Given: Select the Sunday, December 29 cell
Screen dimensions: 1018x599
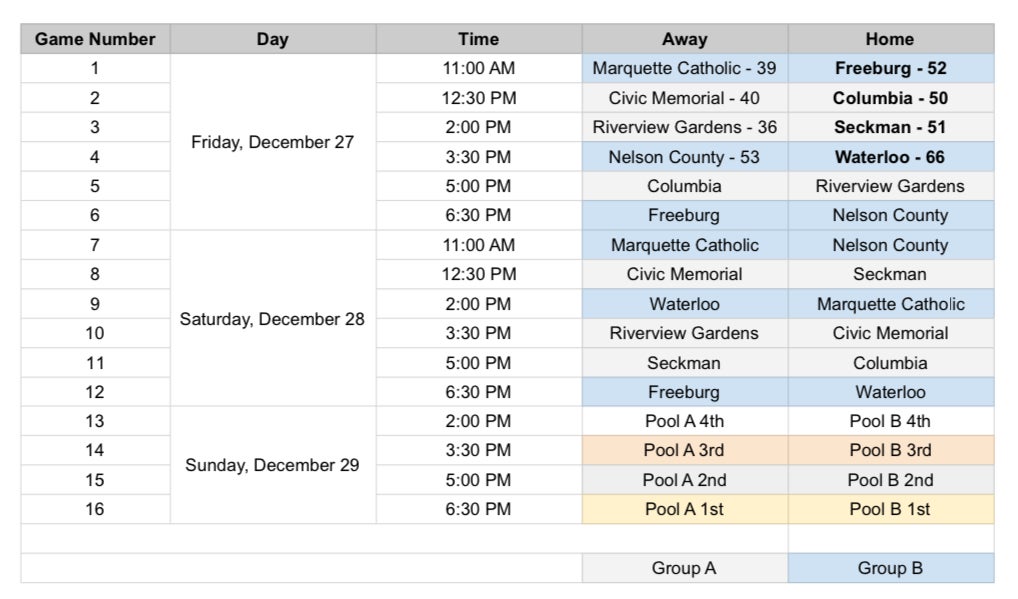Looking at the screenshot, I should click(272, 465).
